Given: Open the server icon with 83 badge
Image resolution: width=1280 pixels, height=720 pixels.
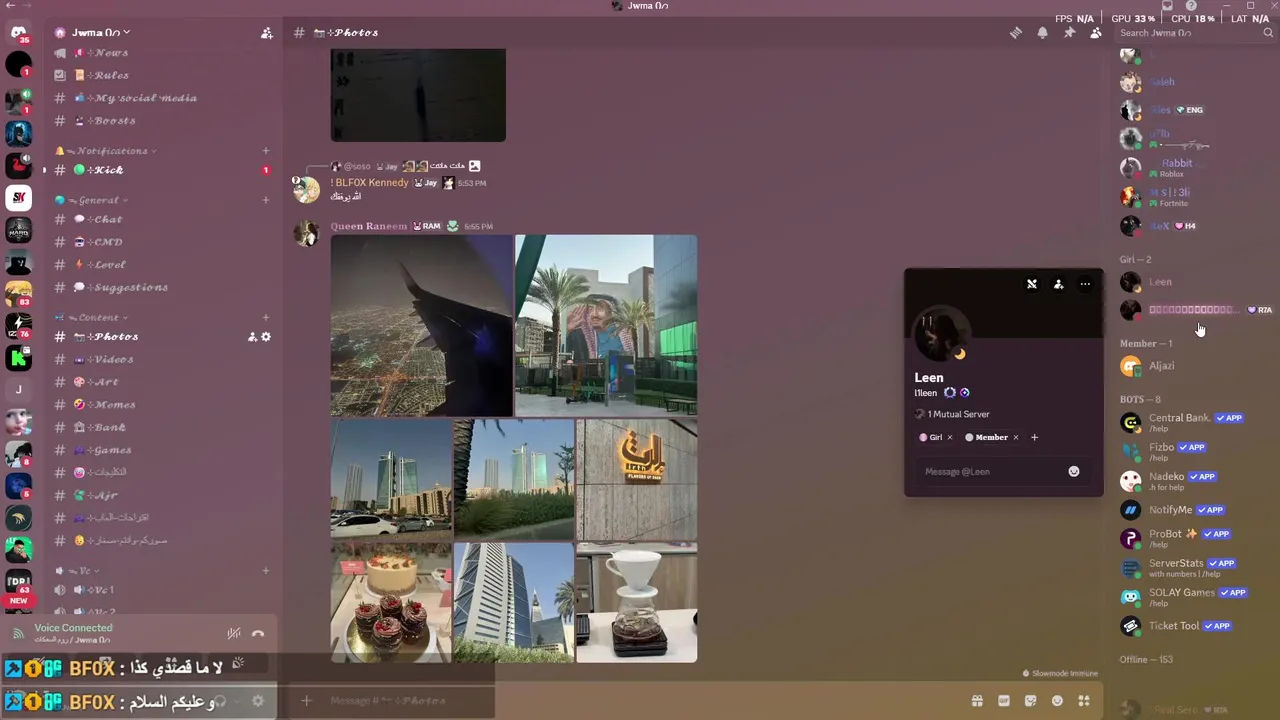Looking at the screenshot, I should pyautogui.click(x=18, y=294).
